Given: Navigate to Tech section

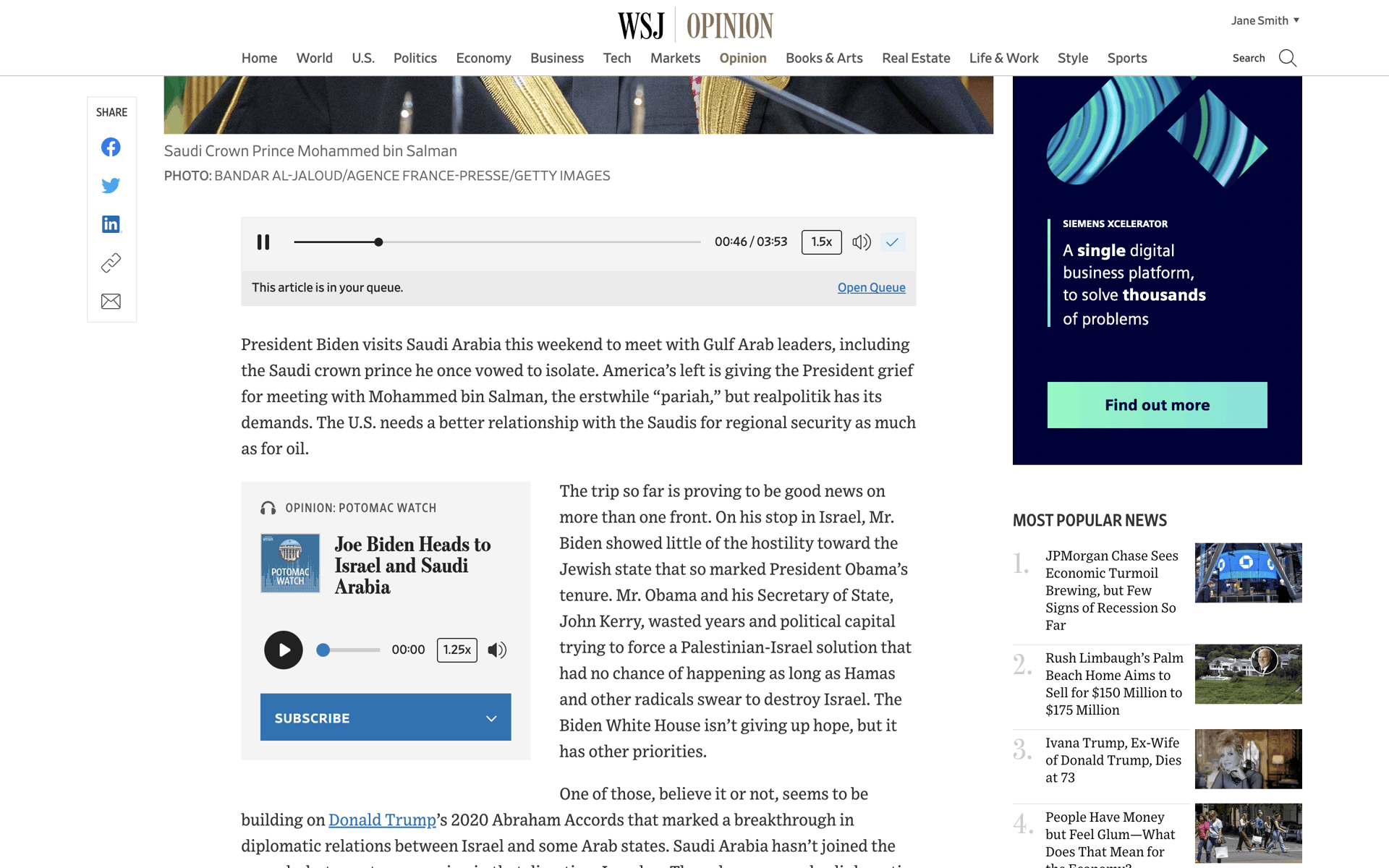Looking at the screenshot, I should coord(617,58).
